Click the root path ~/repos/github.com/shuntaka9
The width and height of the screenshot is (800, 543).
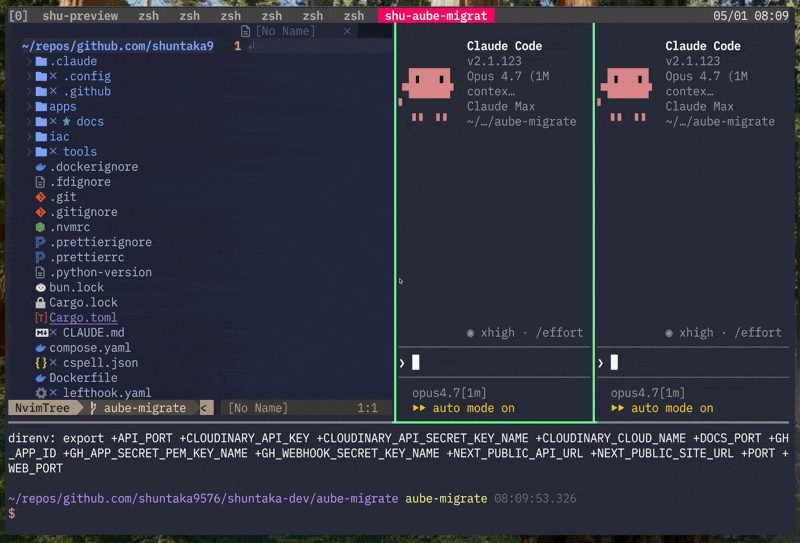click(x=118, y=46)
